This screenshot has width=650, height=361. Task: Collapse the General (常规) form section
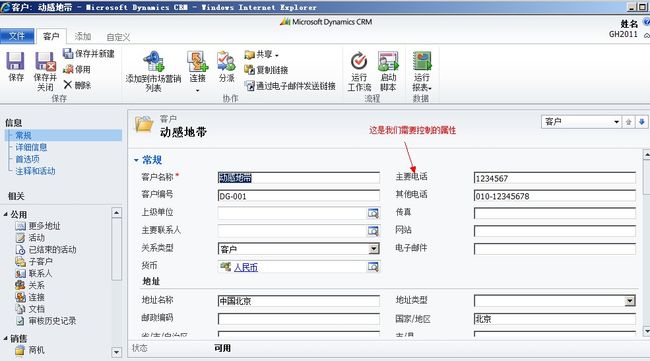[x=136, y=160]
